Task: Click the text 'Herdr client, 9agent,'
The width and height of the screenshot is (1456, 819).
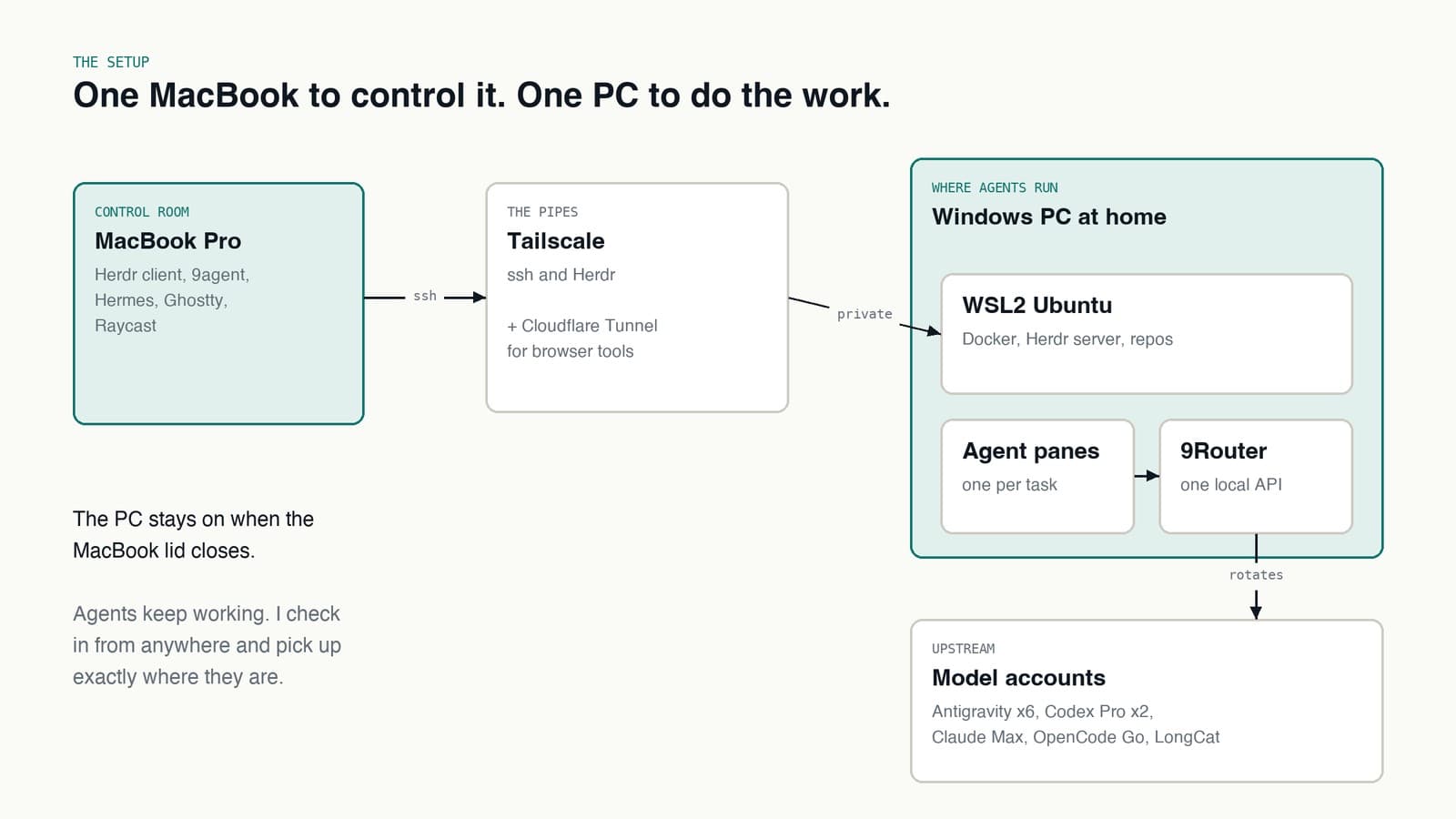Action: tap(172, 275)
